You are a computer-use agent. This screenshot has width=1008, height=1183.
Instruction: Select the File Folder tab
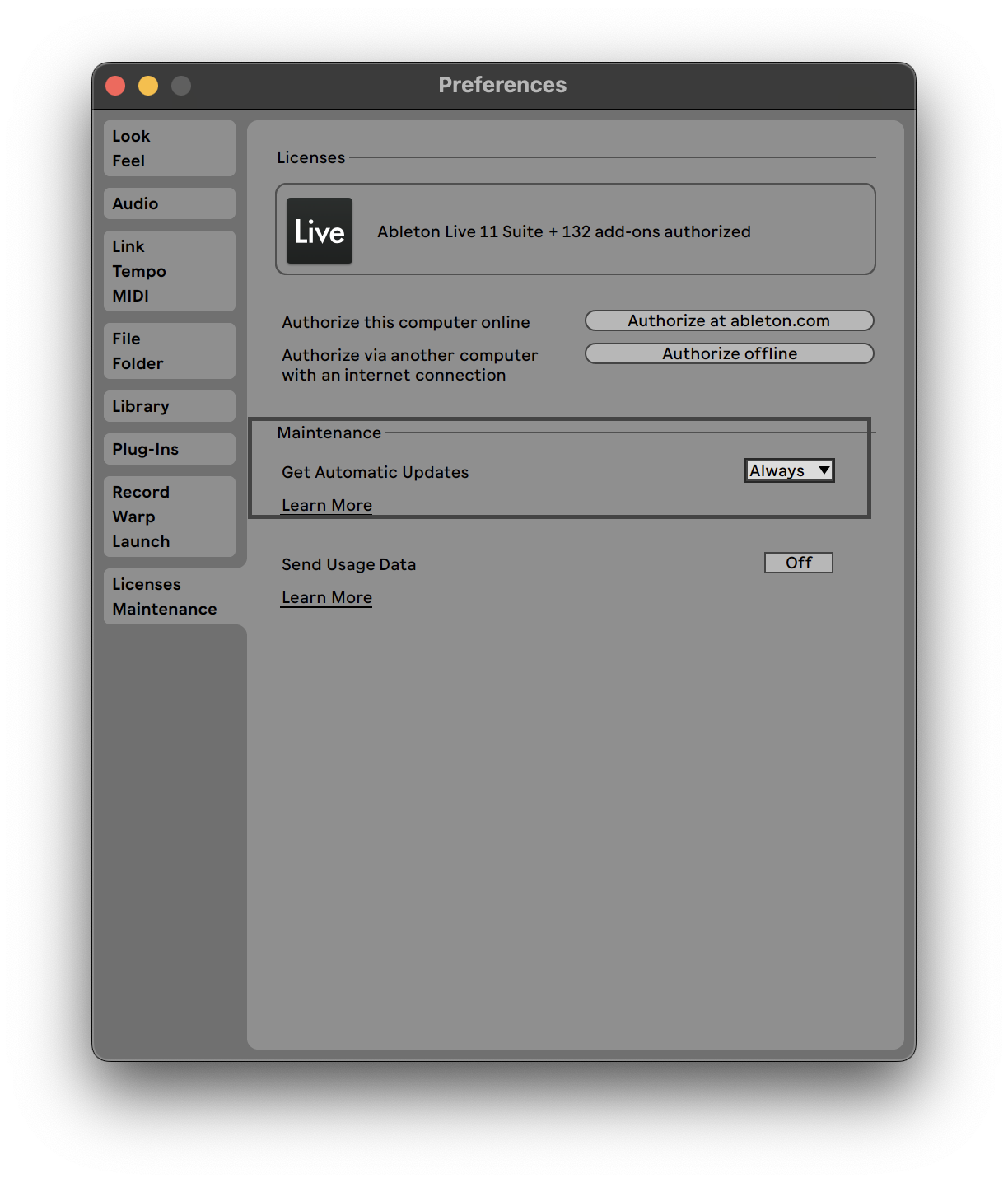click(x=170, y=351)
